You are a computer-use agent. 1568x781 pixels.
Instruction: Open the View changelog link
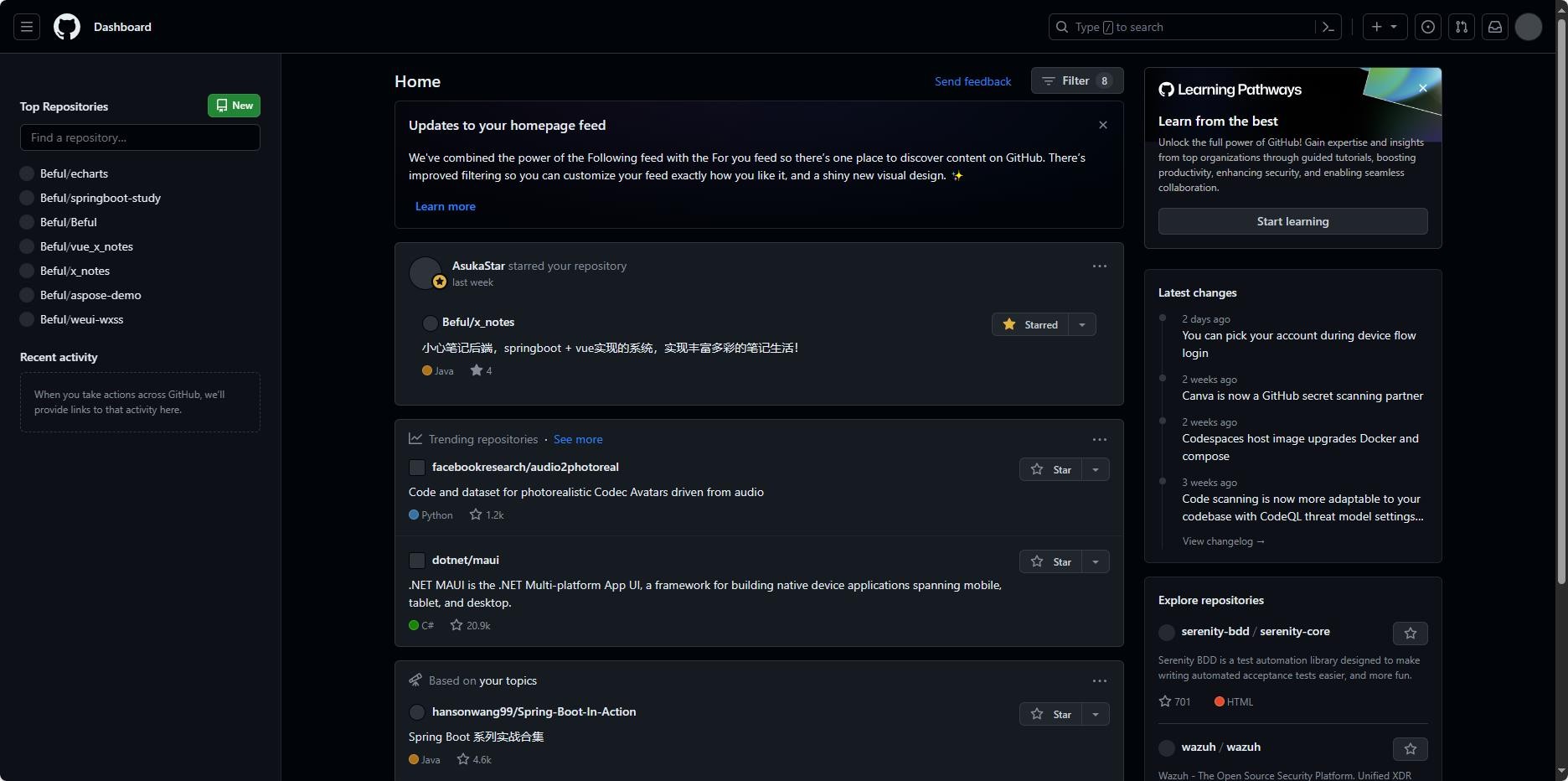point(1223,541)
